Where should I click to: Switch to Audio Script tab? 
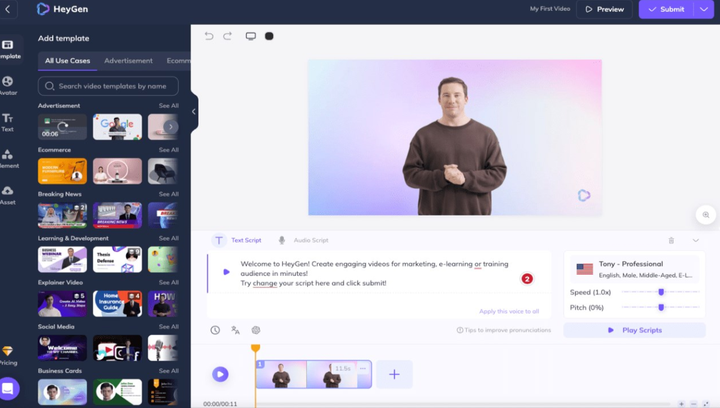coord(304,240)
